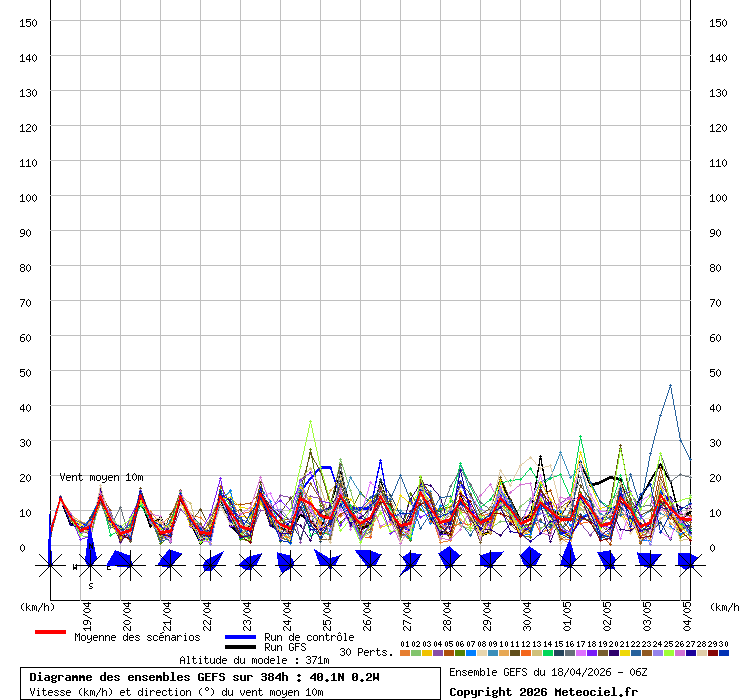Select the wind rose above 21/04
740x700 pixels.
coord(169,565)
